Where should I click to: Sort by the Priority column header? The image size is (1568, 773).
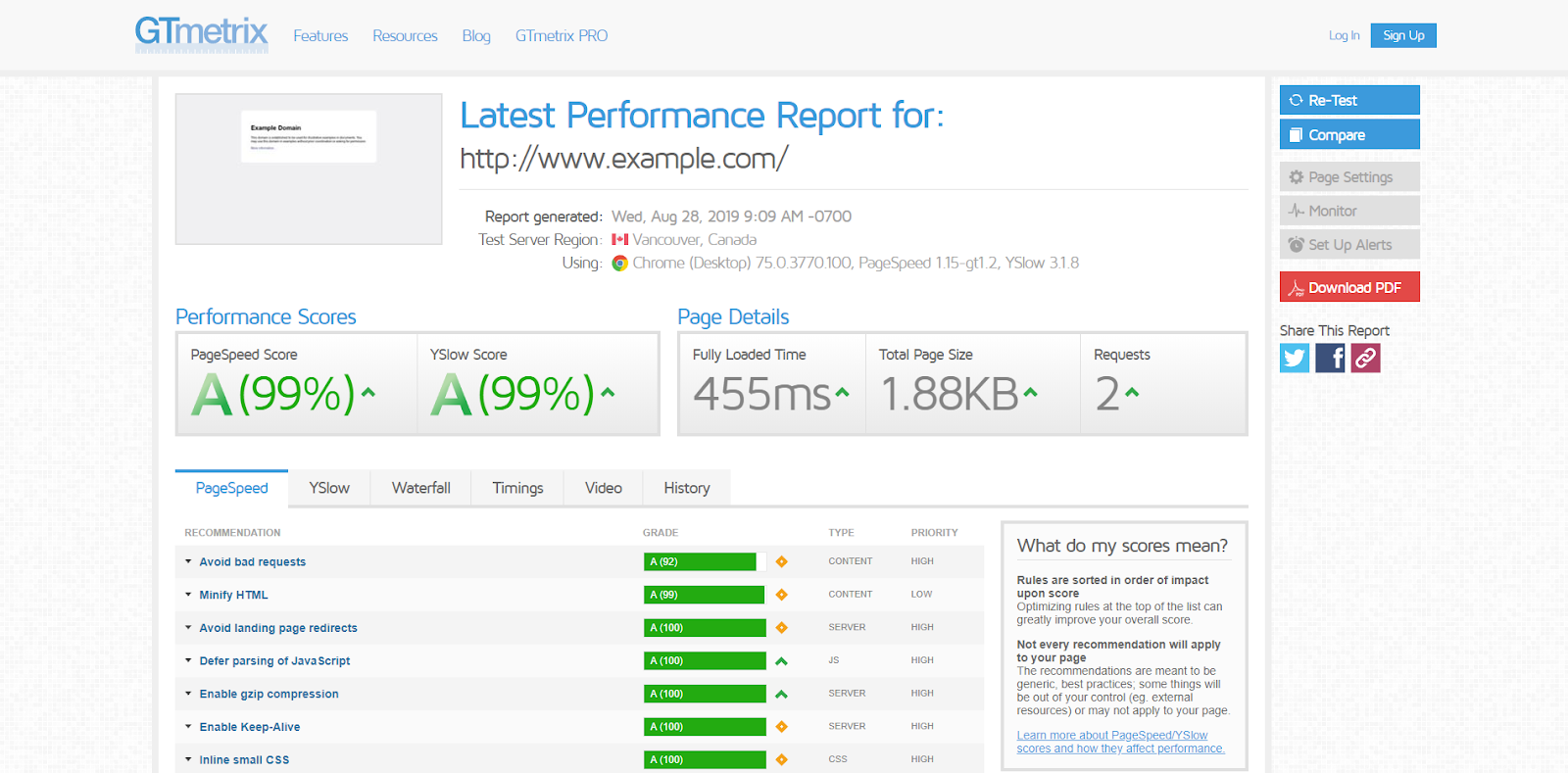(934, 533)
